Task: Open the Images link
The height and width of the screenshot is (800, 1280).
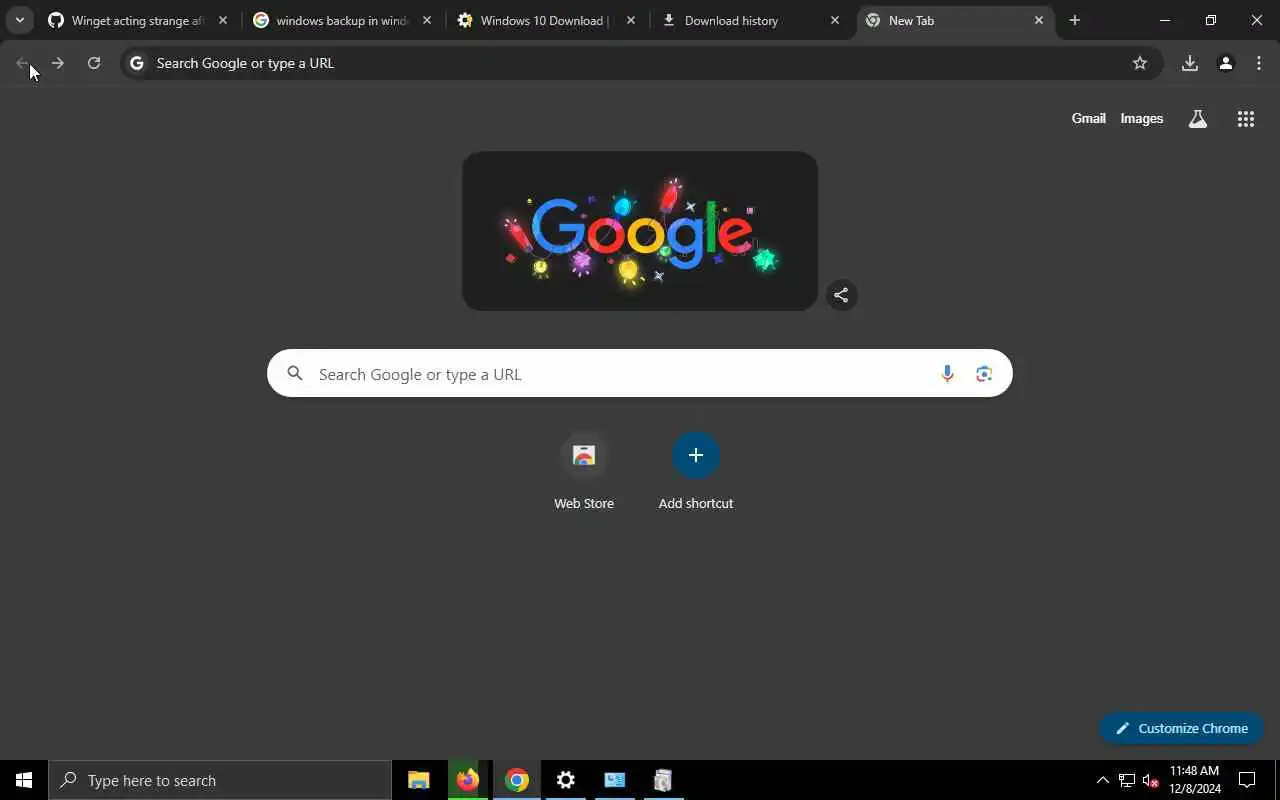Action: coord(1142,118)
